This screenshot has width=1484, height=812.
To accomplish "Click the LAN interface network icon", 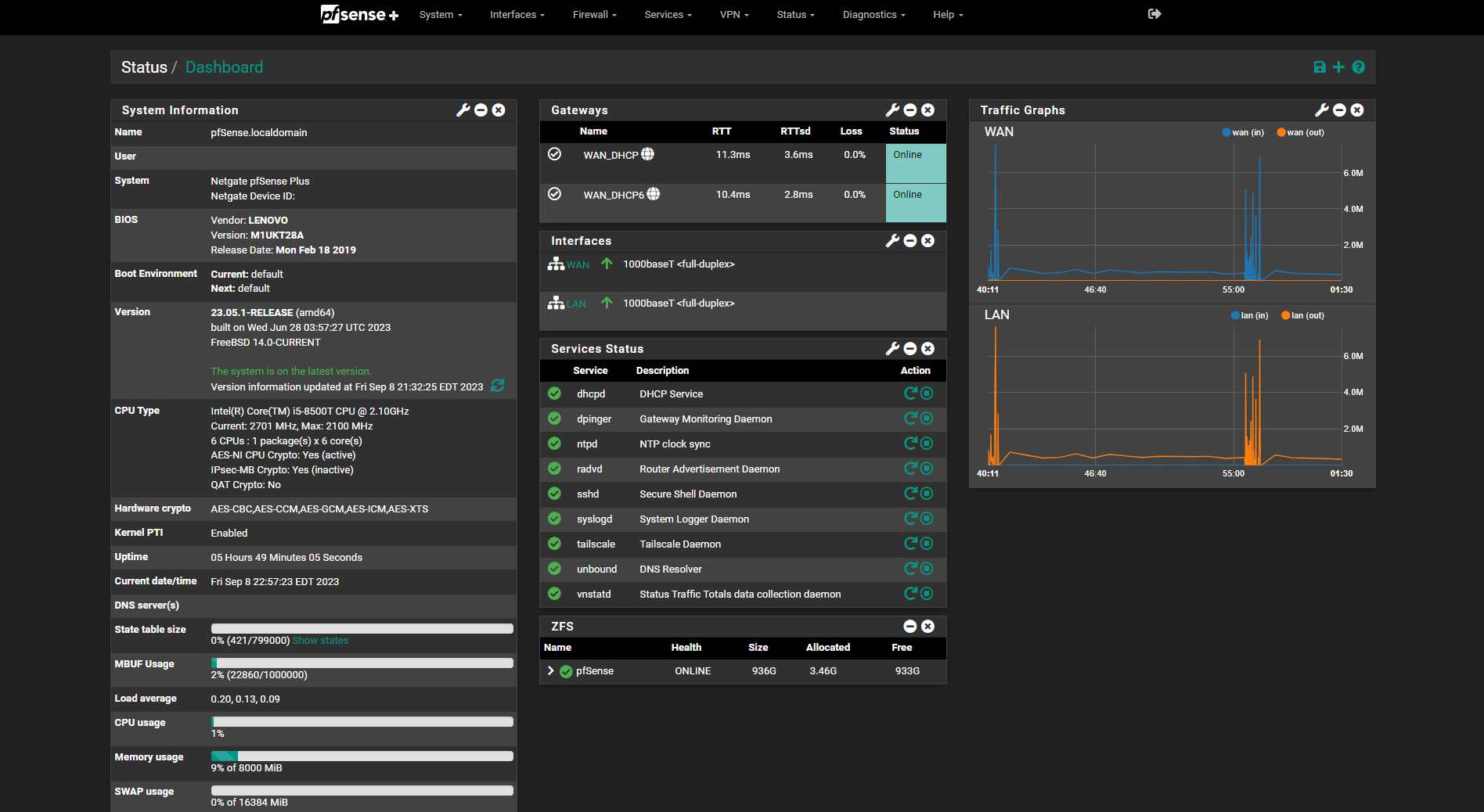I will coord(556,303).
